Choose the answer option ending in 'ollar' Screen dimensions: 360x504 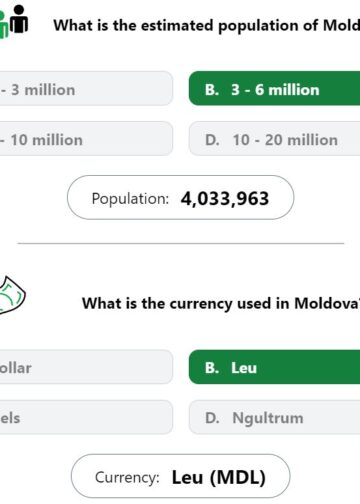click(x=86, y=367)
